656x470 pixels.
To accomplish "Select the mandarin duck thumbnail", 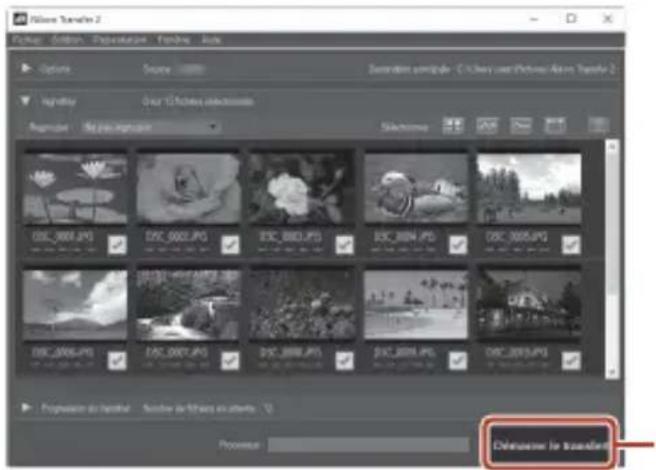I will pyautogui.click(x=416, y=188).
